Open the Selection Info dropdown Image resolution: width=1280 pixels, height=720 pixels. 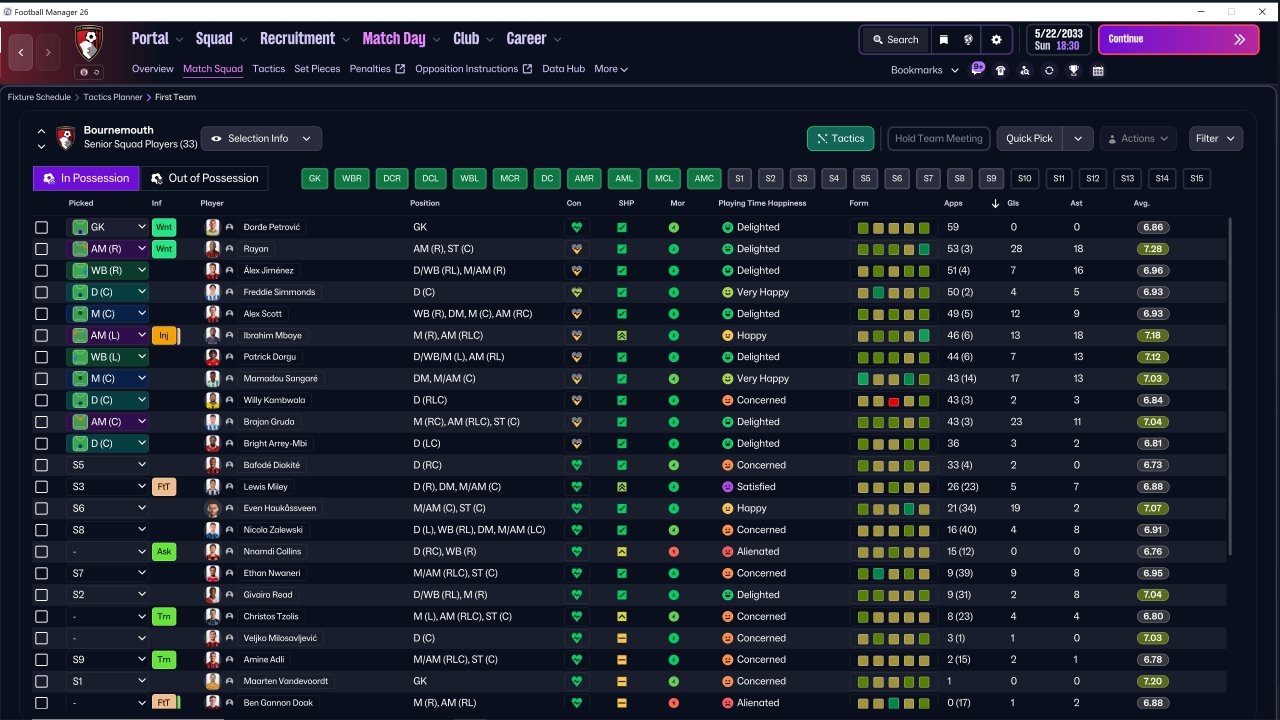(262, 138)
